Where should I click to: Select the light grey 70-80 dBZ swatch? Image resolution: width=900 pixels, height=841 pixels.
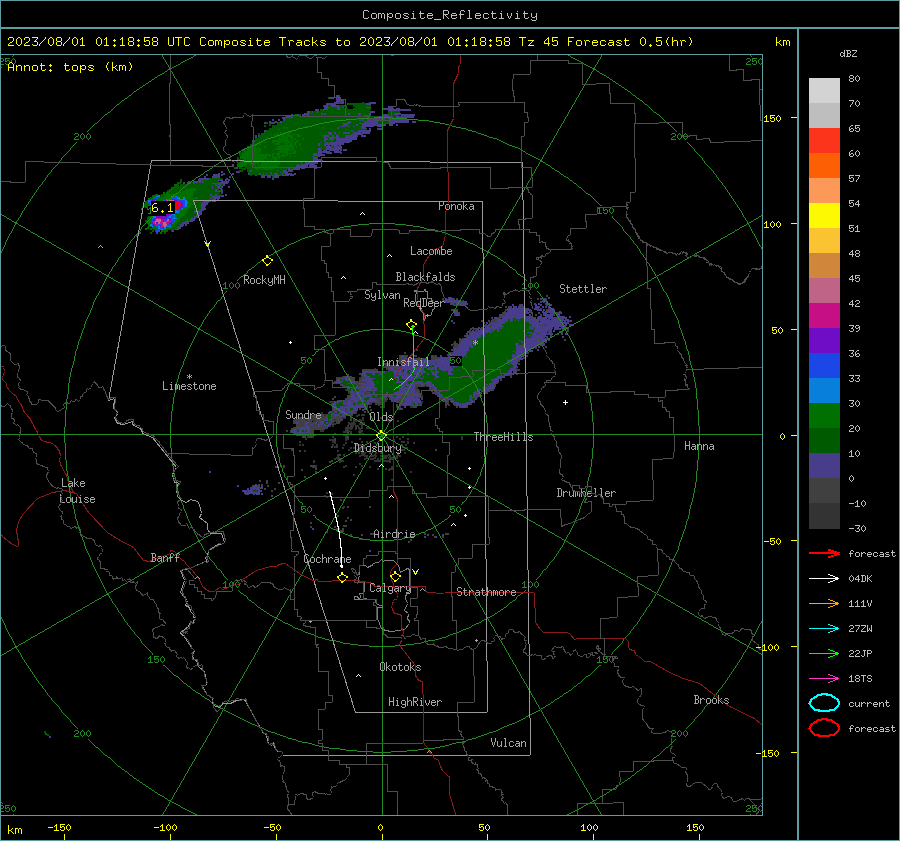pyautogui.click(x=824, y=90)
